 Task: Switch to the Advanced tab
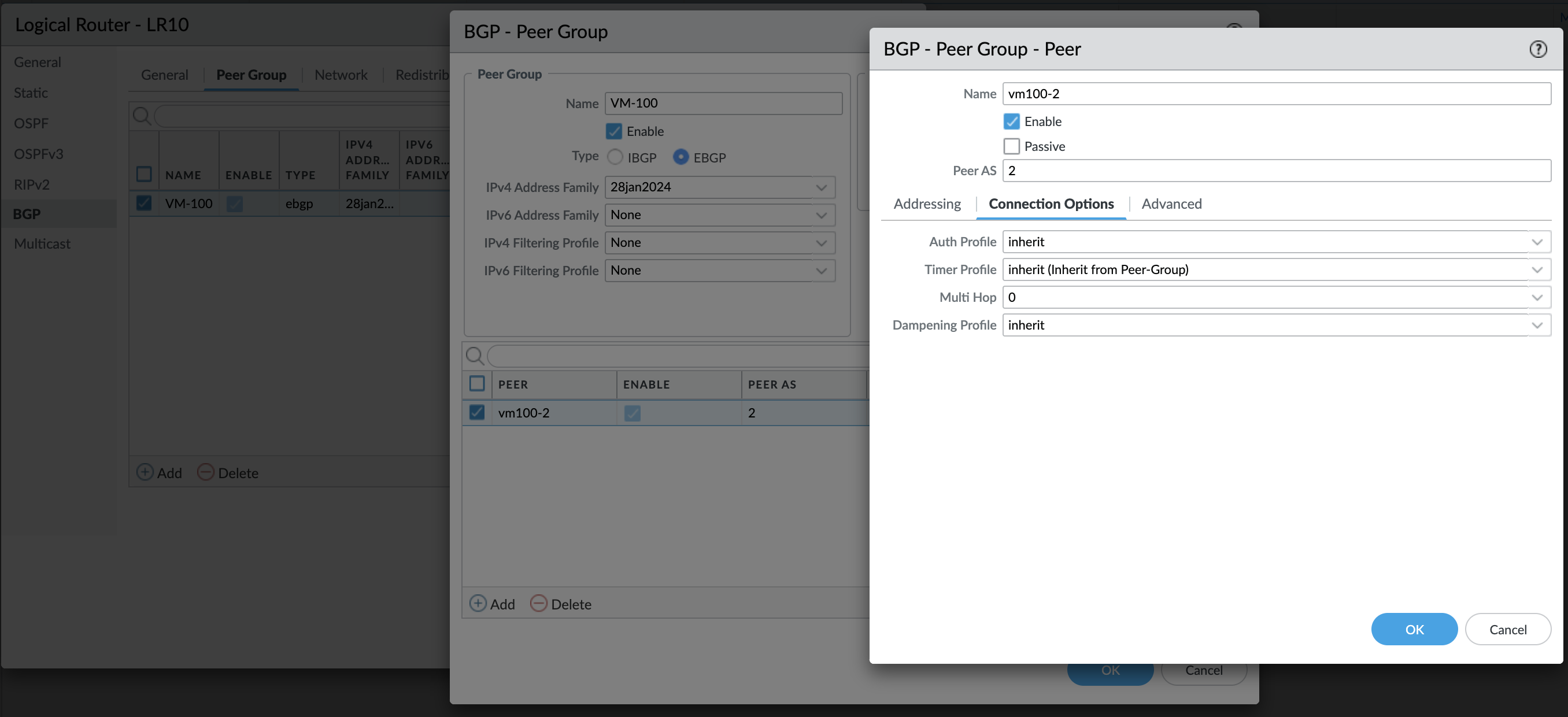(1171, 204)
